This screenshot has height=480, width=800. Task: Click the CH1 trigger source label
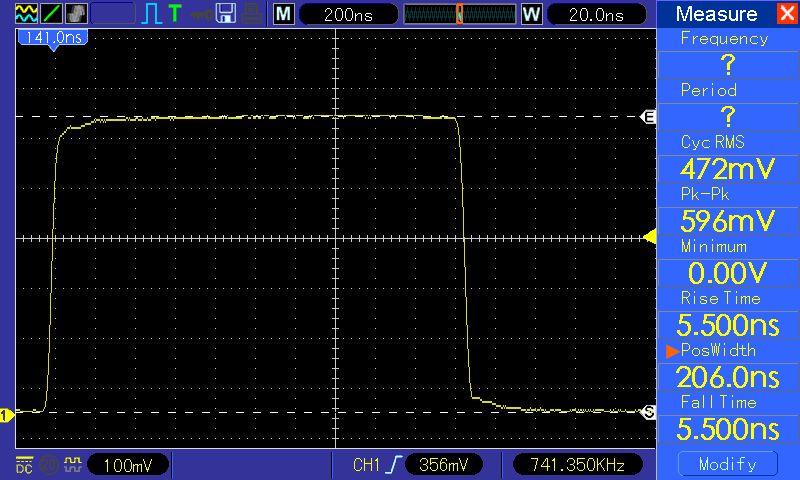[x=366, y=465]
